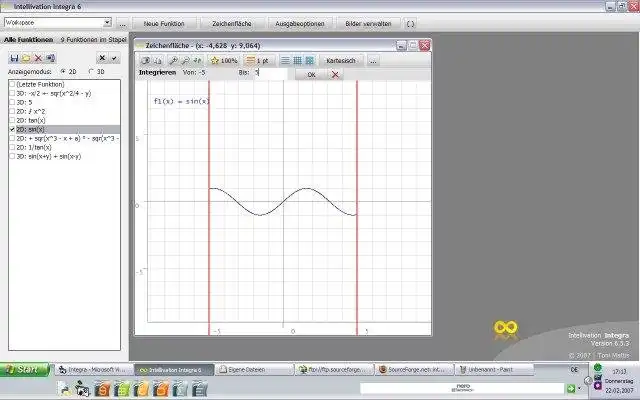Delete function using the red X icon

[x=38, y=58]
